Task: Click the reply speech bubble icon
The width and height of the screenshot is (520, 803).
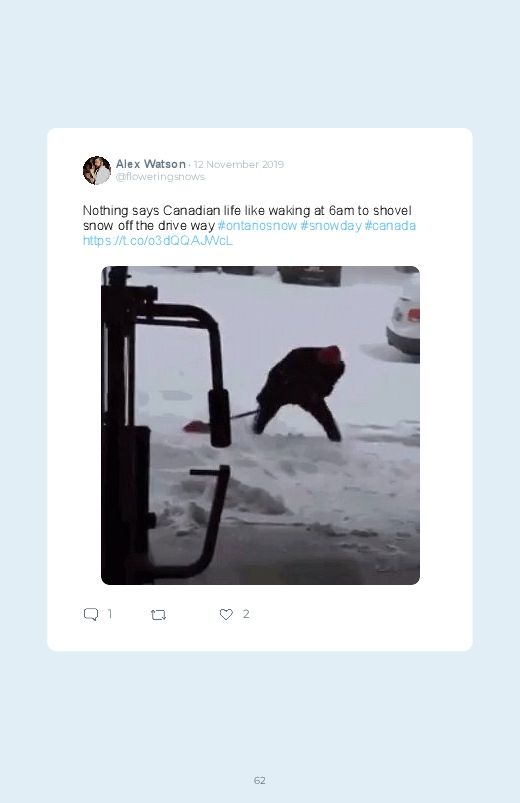Action: (91, 614)
